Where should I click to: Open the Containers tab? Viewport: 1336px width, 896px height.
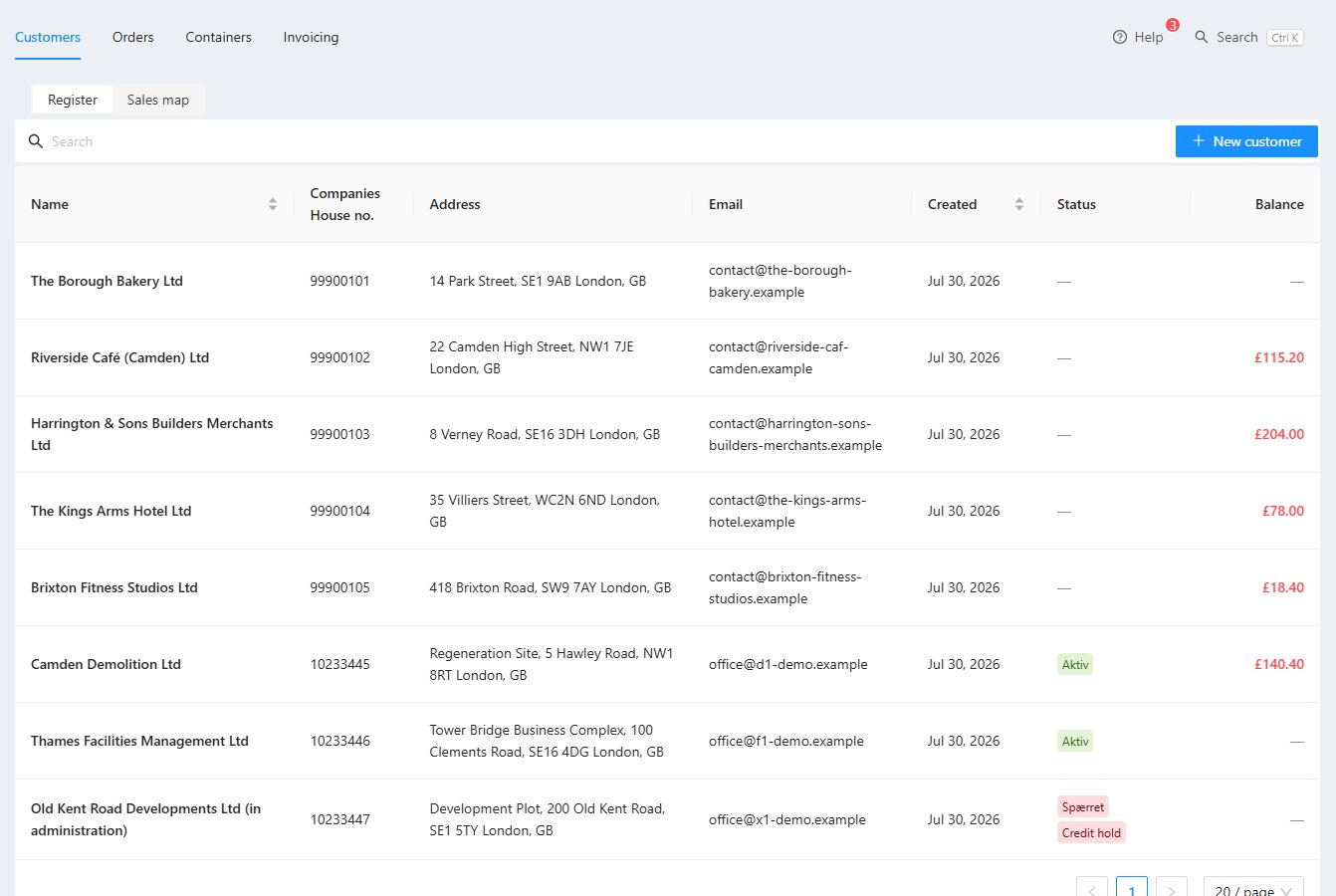[219, 37]
